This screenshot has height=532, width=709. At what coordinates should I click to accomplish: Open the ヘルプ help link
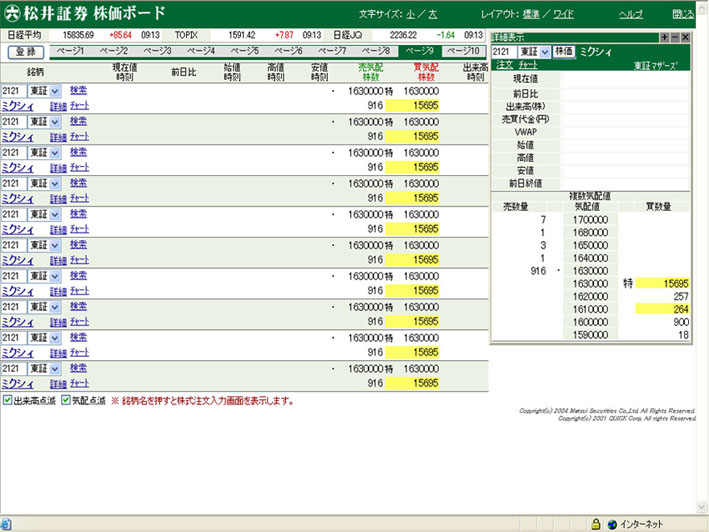point(631,14)
